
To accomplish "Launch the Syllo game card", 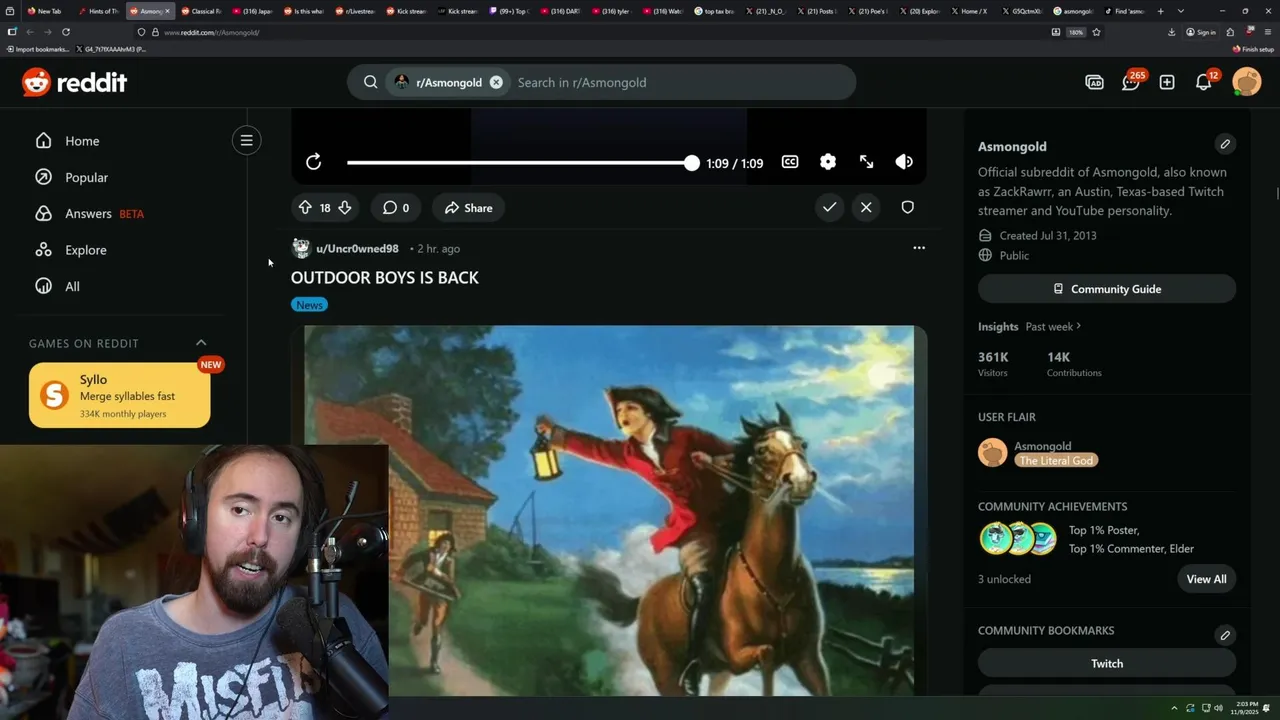I will [120, 395].
